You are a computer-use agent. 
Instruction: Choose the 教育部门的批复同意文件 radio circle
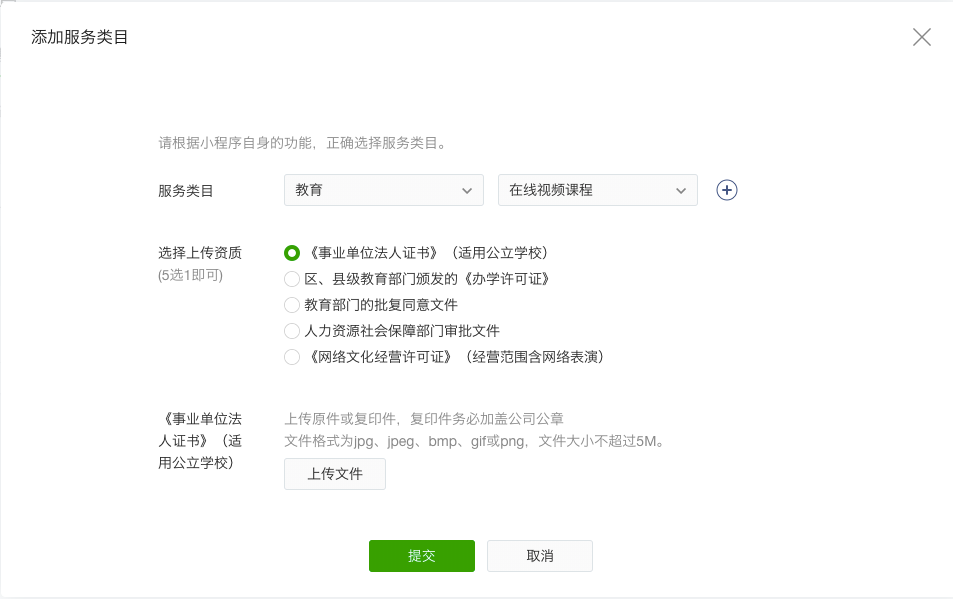(x=292, y=304)
